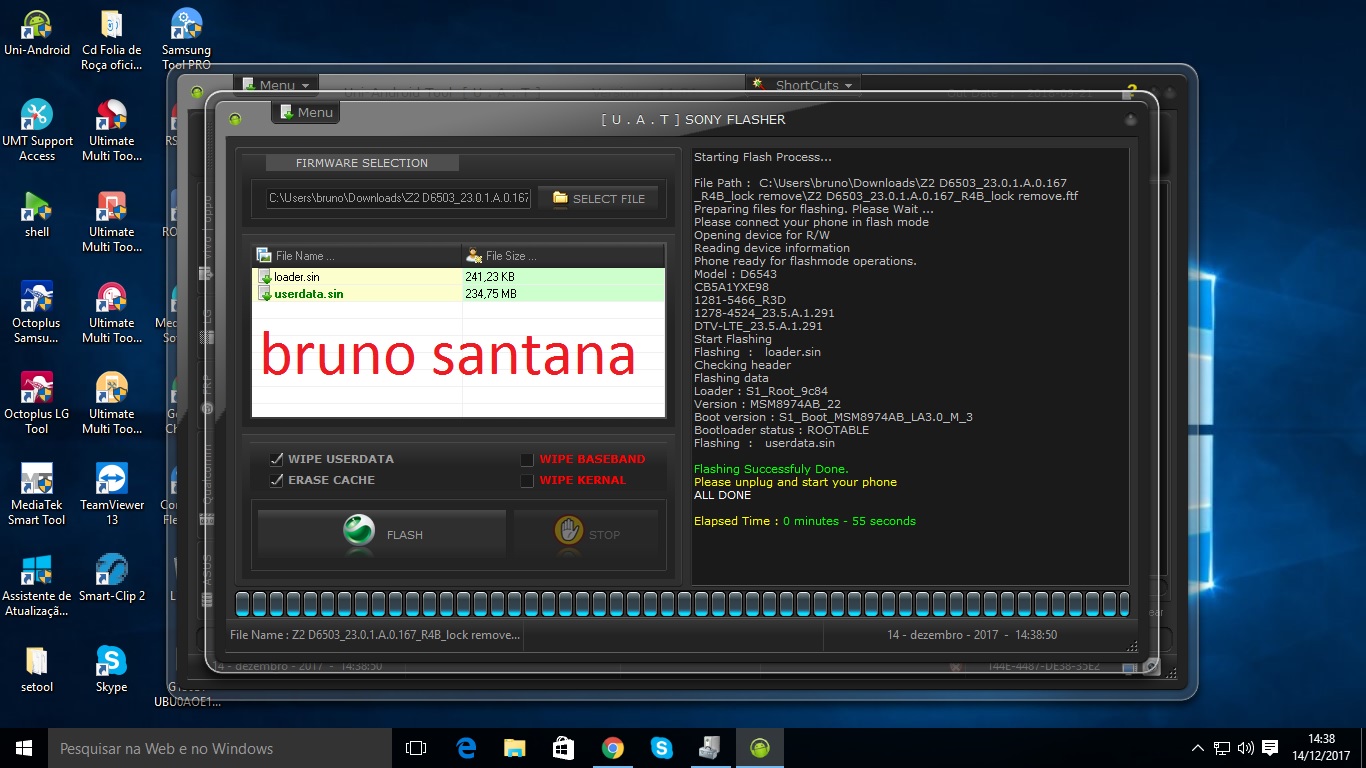
Task: Enable WIPE BASEBAND checkbox
Action: point(527,459)
